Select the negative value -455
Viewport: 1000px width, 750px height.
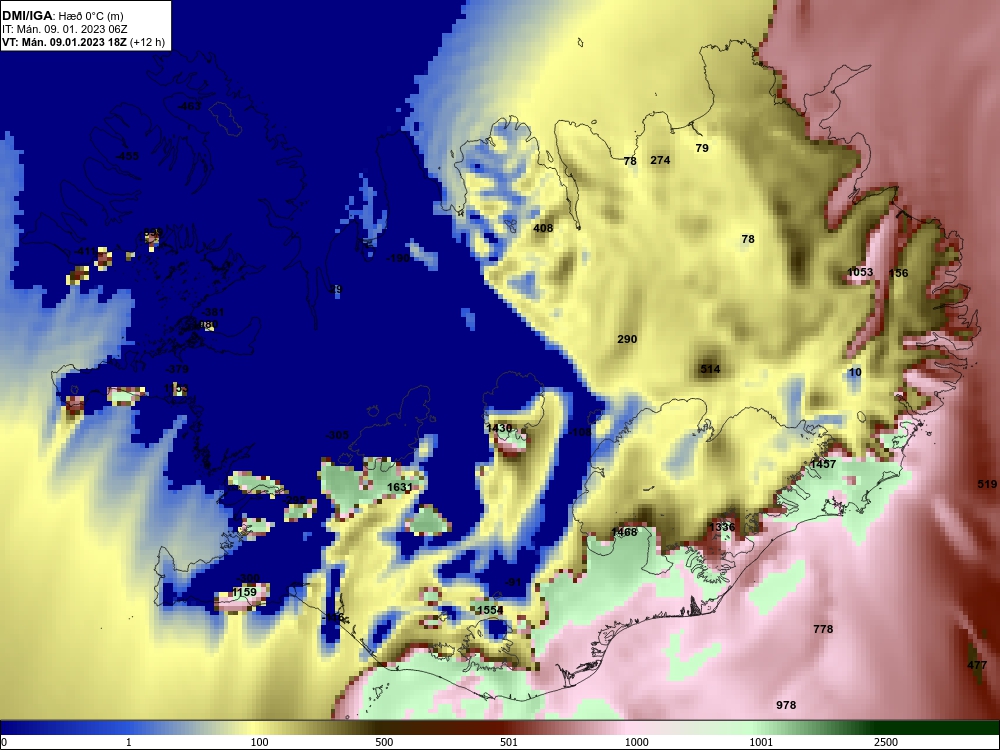(x=128, y=156)
